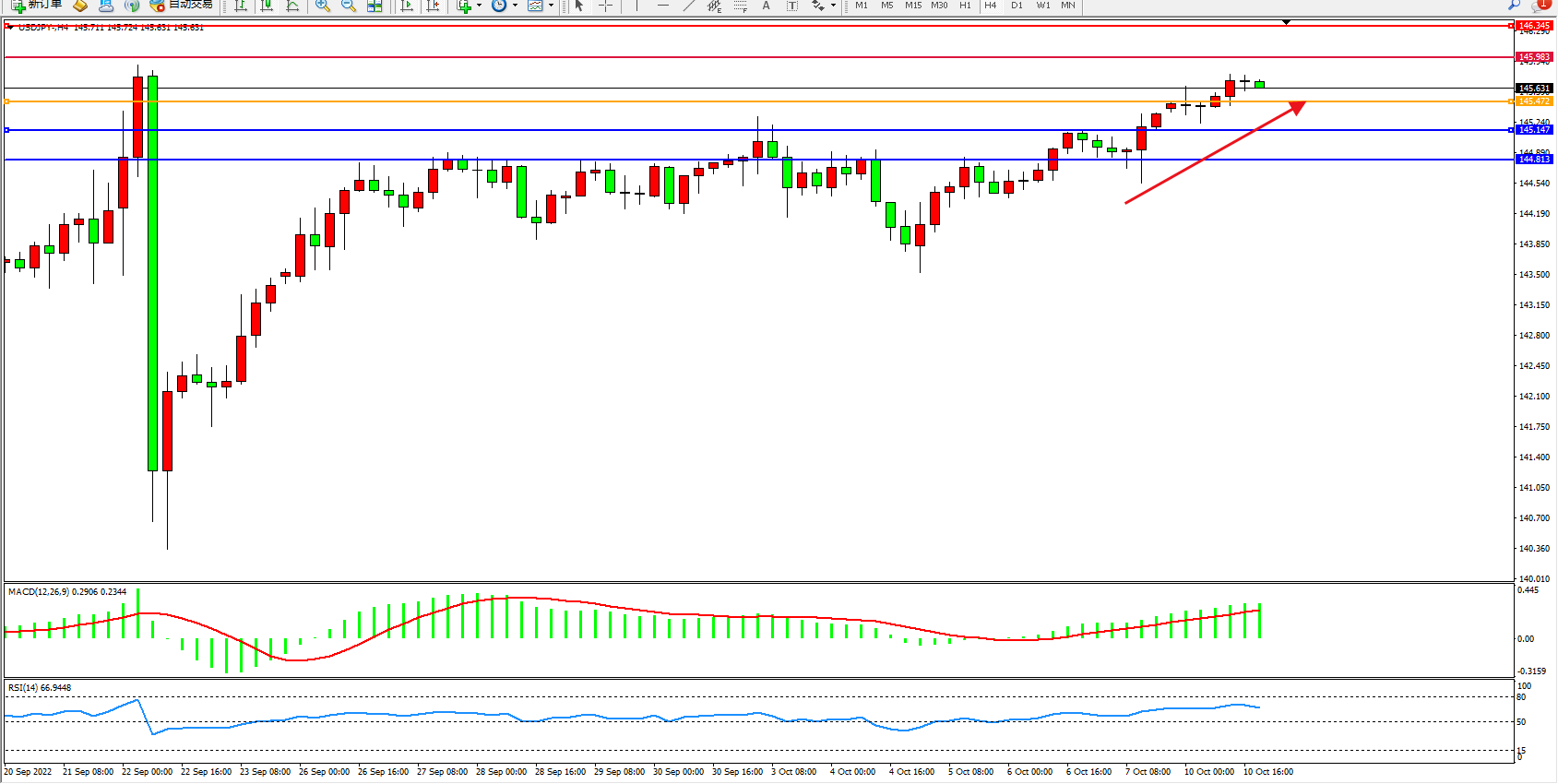Zoom out of the chart
The image size is (1558, 784).
[348, 6]
